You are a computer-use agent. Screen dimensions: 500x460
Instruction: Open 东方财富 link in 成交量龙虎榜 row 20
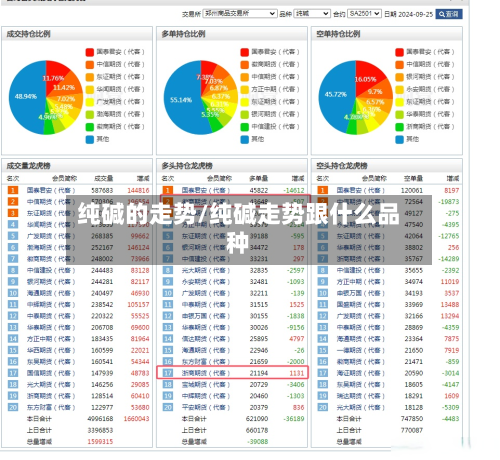click(51, 407)
